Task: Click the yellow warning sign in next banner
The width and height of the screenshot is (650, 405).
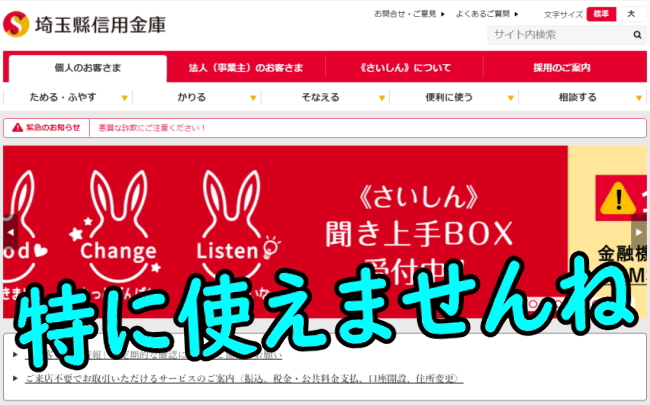Action: point(618,199)
